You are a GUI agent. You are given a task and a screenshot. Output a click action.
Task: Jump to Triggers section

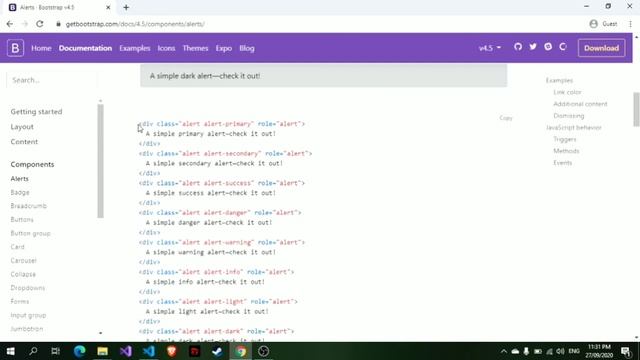pos(565,140)
